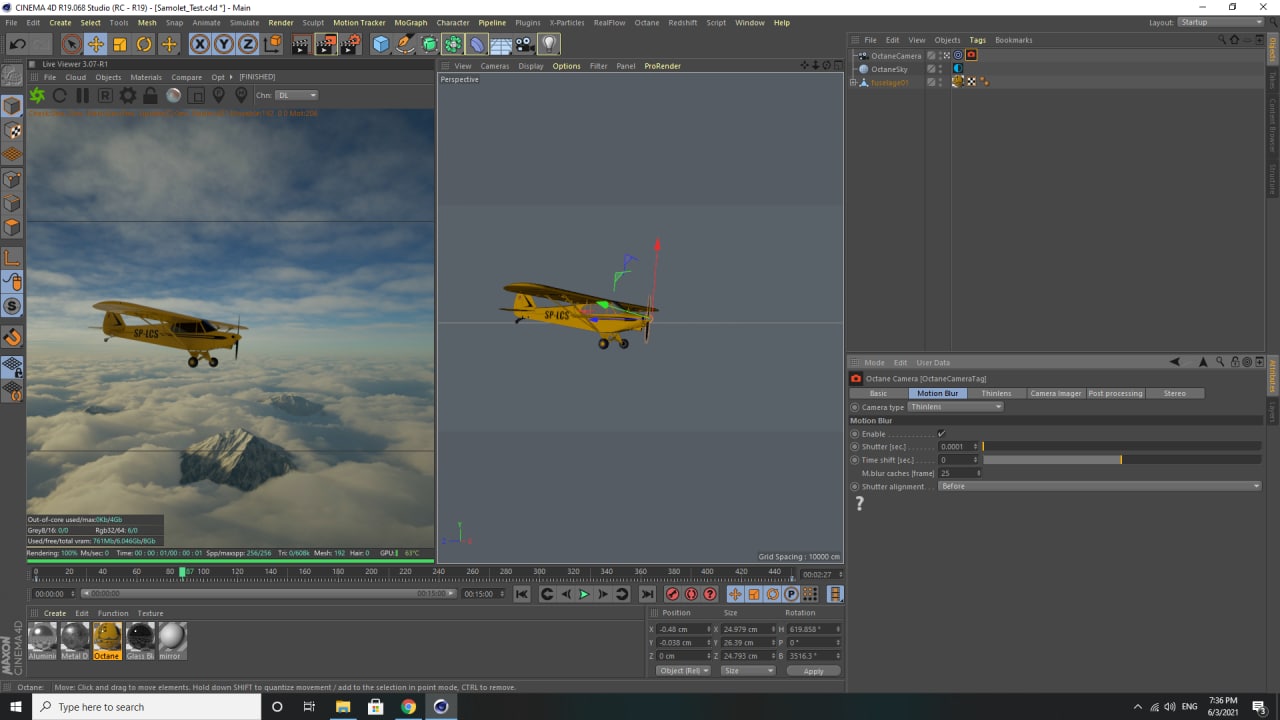Toggle Z-axis lock
Image resolution: width=1280 pixels, height=720 pixels.
247,44
